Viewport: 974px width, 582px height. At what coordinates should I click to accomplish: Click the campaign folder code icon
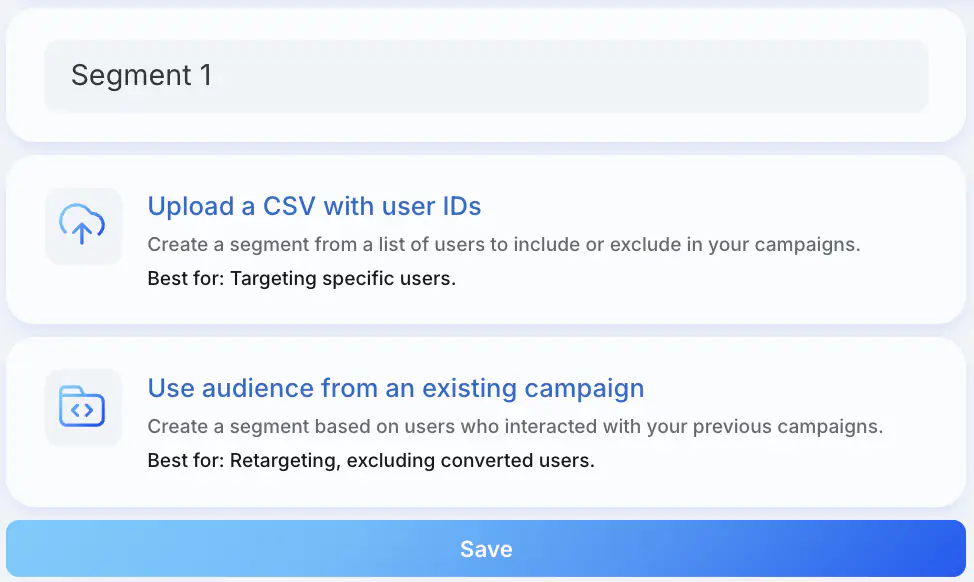82,406
